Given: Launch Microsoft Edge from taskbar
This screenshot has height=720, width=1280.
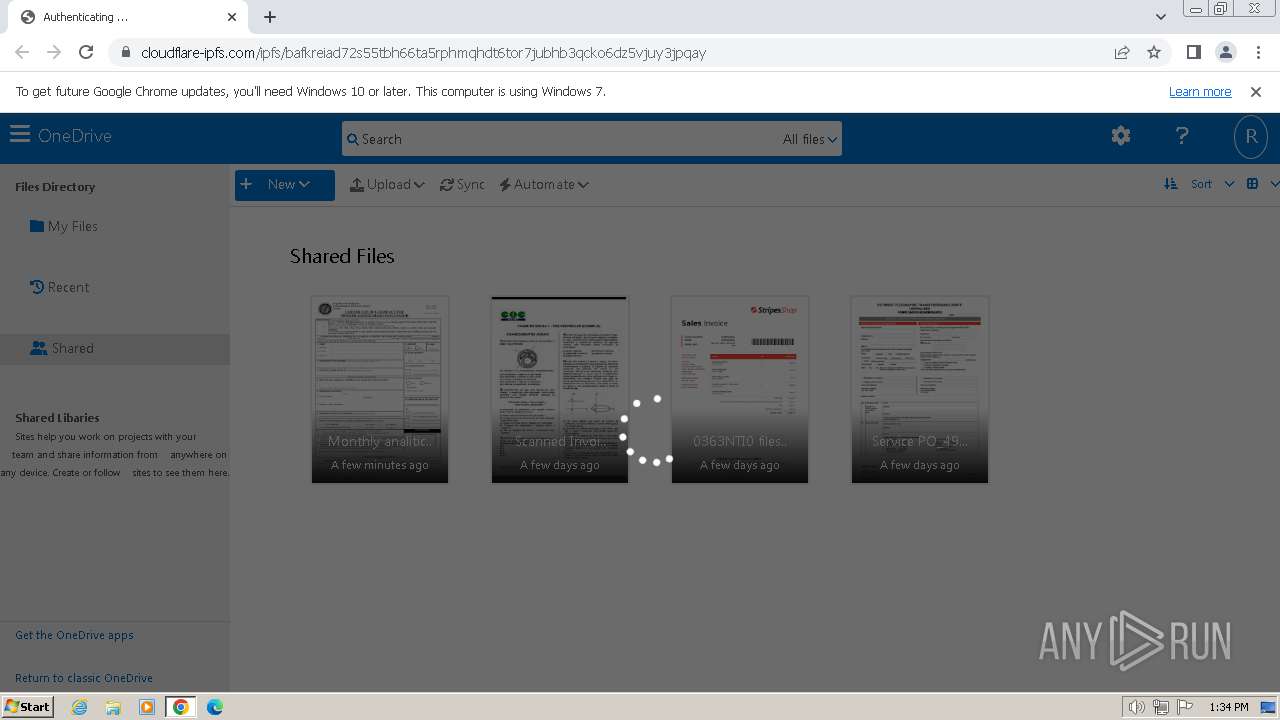Looking at the screenshot, I should click(x=215, y=707).
